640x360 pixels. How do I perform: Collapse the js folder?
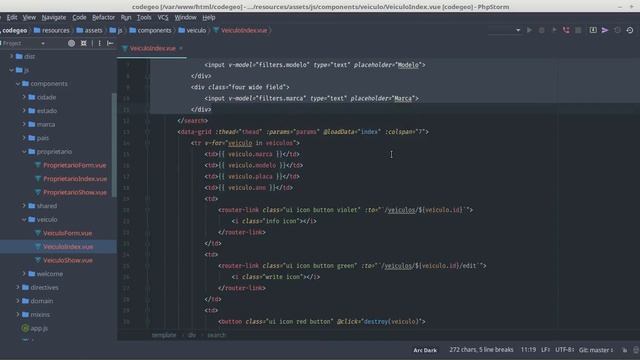click(x=11, y=70)
